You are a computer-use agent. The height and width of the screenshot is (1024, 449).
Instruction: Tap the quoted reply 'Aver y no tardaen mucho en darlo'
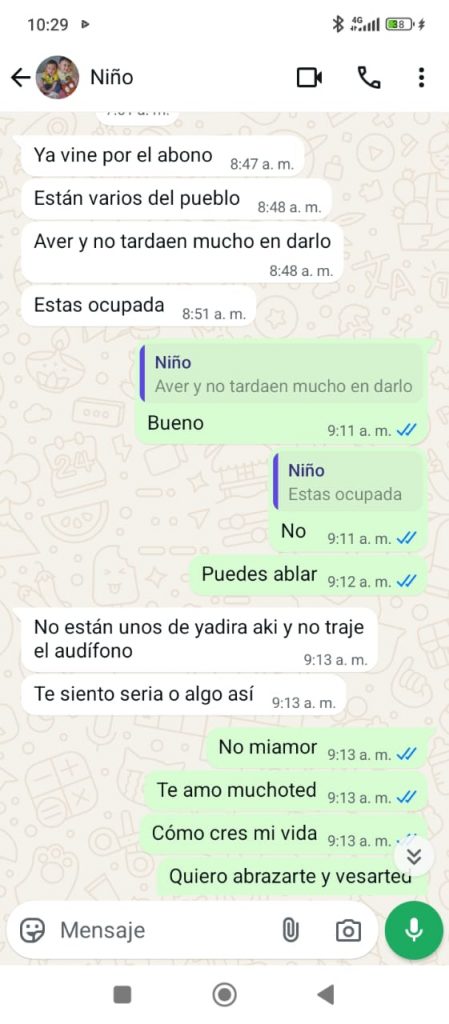[x=281, y=374]
